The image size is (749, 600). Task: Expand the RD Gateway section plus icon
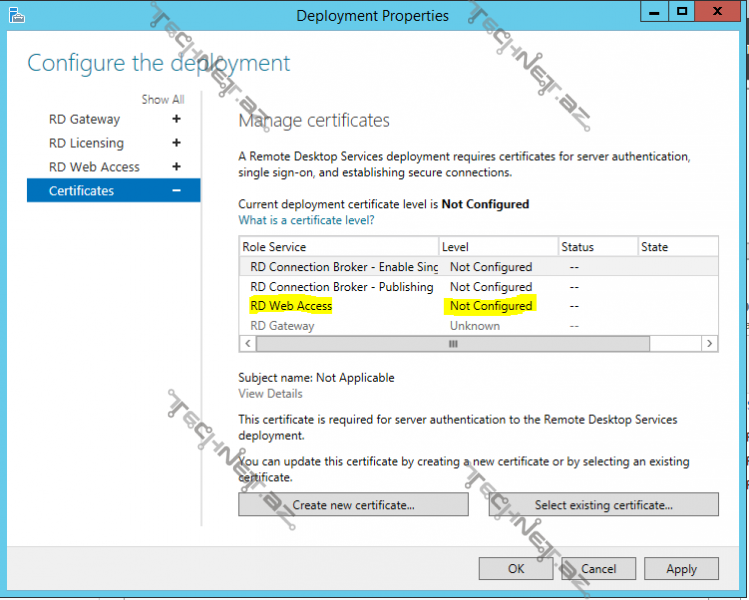(177, 119)
